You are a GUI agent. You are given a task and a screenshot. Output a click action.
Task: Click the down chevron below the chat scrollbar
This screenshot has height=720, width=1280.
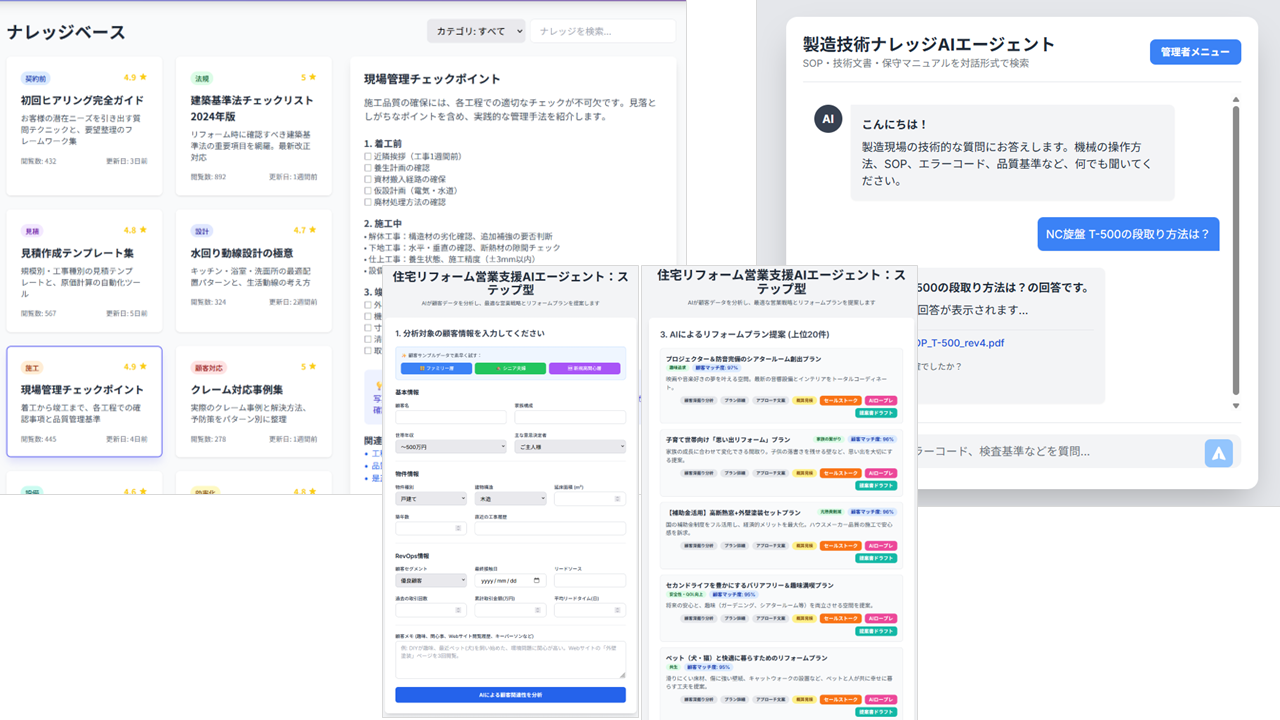pyautogui.click(x=1237, y=407)
